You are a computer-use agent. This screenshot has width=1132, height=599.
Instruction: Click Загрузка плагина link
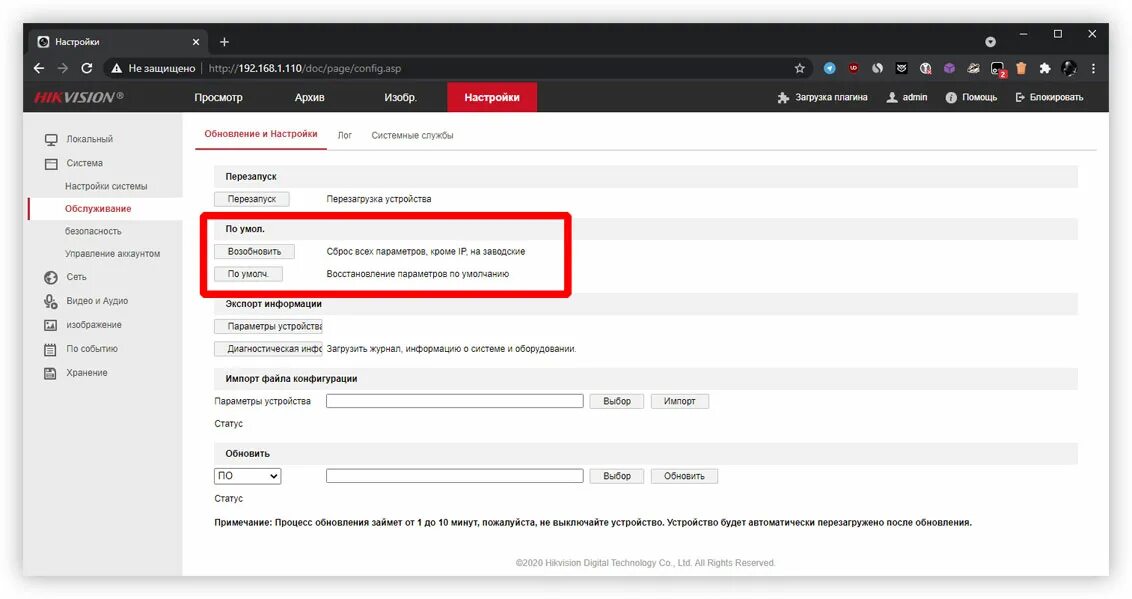point(831,97)
